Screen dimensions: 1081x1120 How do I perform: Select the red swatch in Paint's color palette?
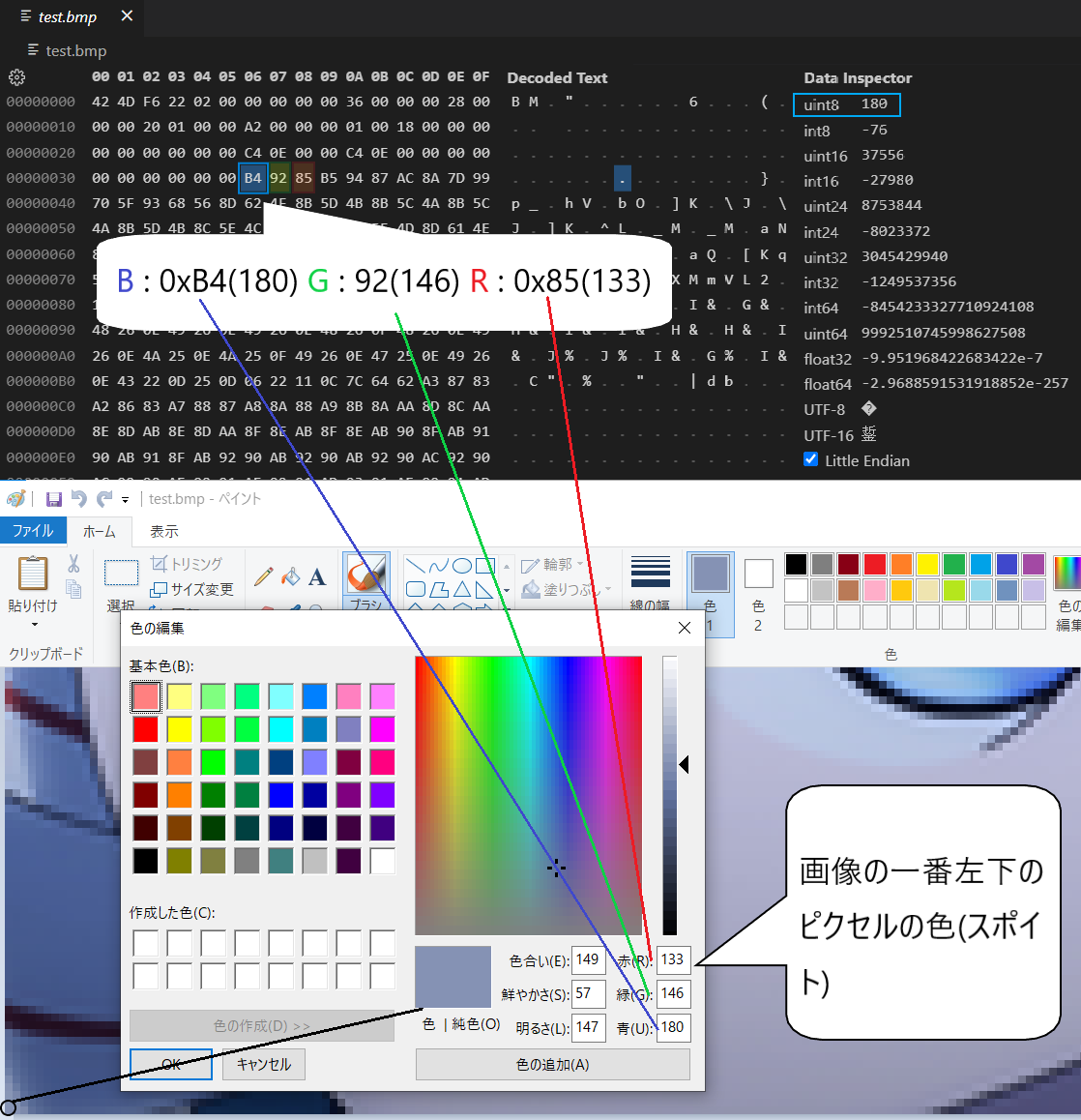[x=875, y=563]
